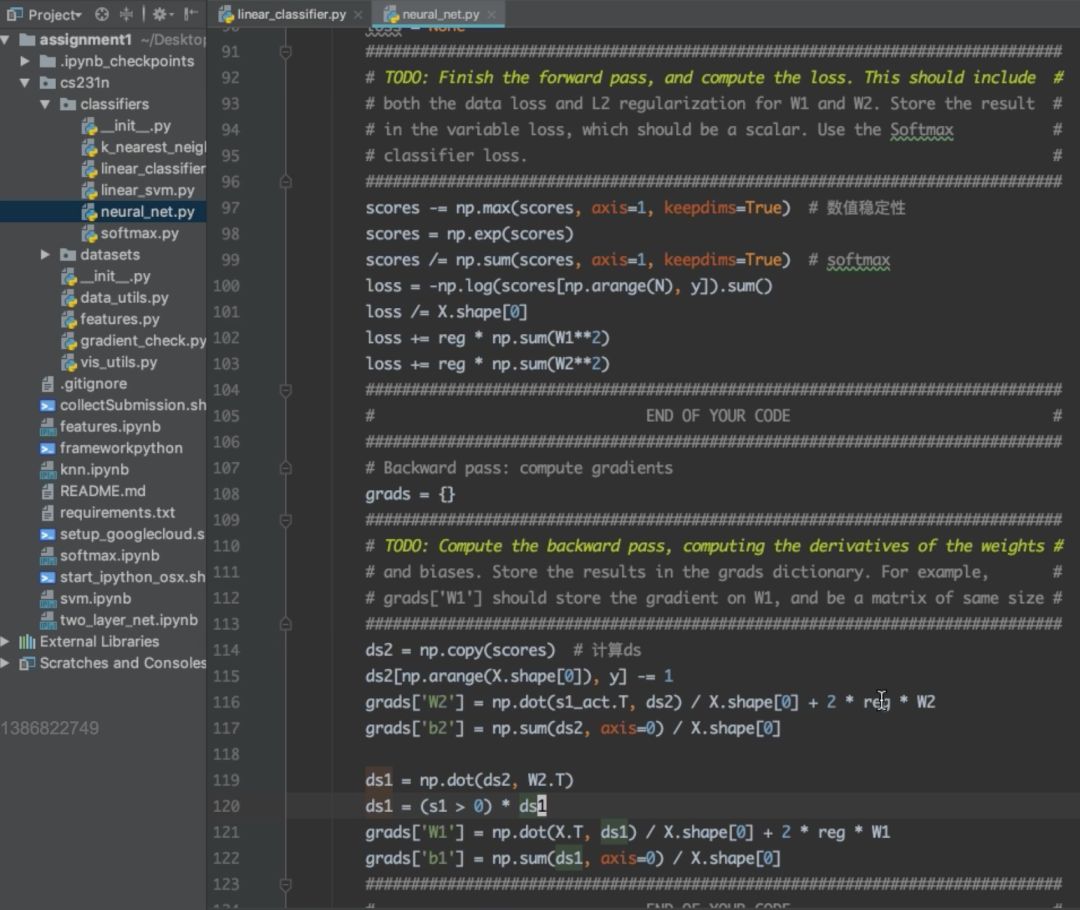Image resolution: width=1080 pixels, height=910 pixels.
Task: Collapse the classifiers folder
Action: coord(45,104)
